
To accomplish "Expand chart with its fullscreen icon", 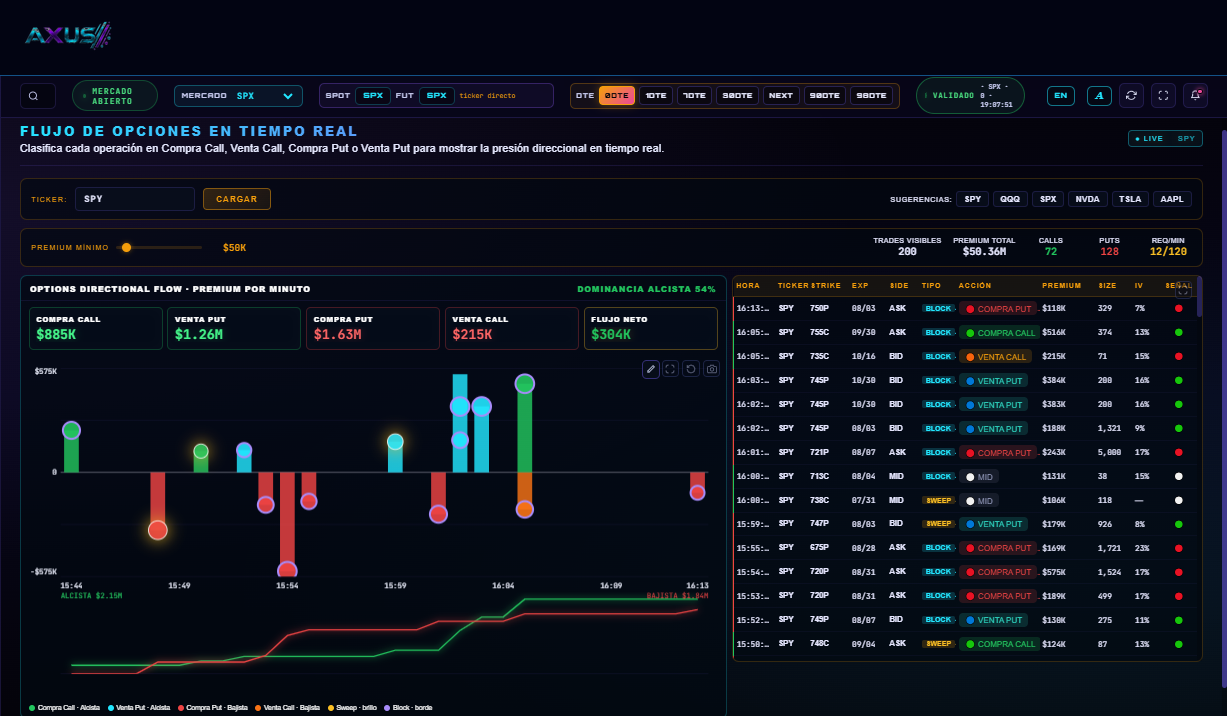I will click(x=671, y=369).
